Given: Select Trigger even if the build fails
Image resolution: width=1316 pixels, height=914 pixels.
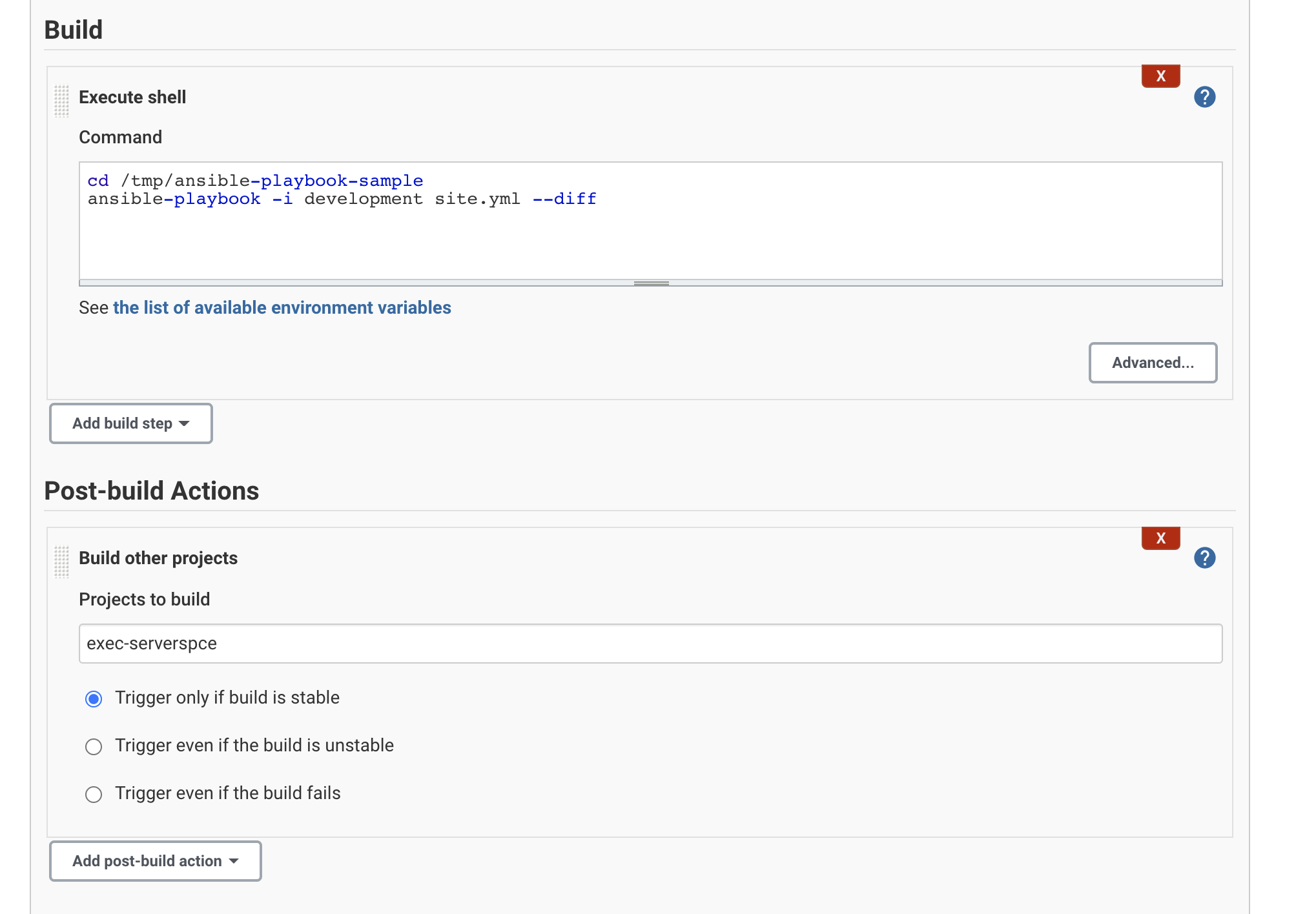Looking at the screenshot, I should pyautogui.click(x=94, y=795).
